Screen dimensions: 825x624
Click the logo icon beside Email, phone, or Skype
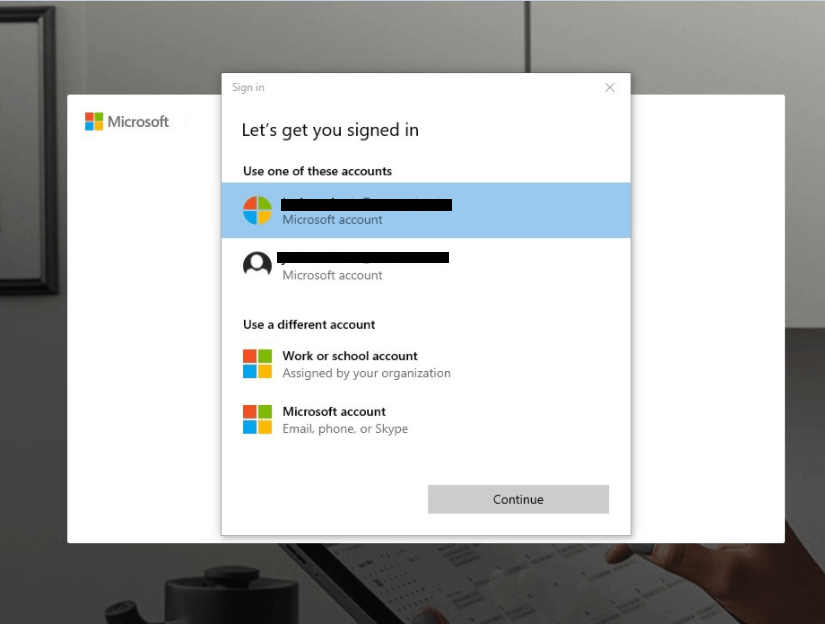coord(257,419)
